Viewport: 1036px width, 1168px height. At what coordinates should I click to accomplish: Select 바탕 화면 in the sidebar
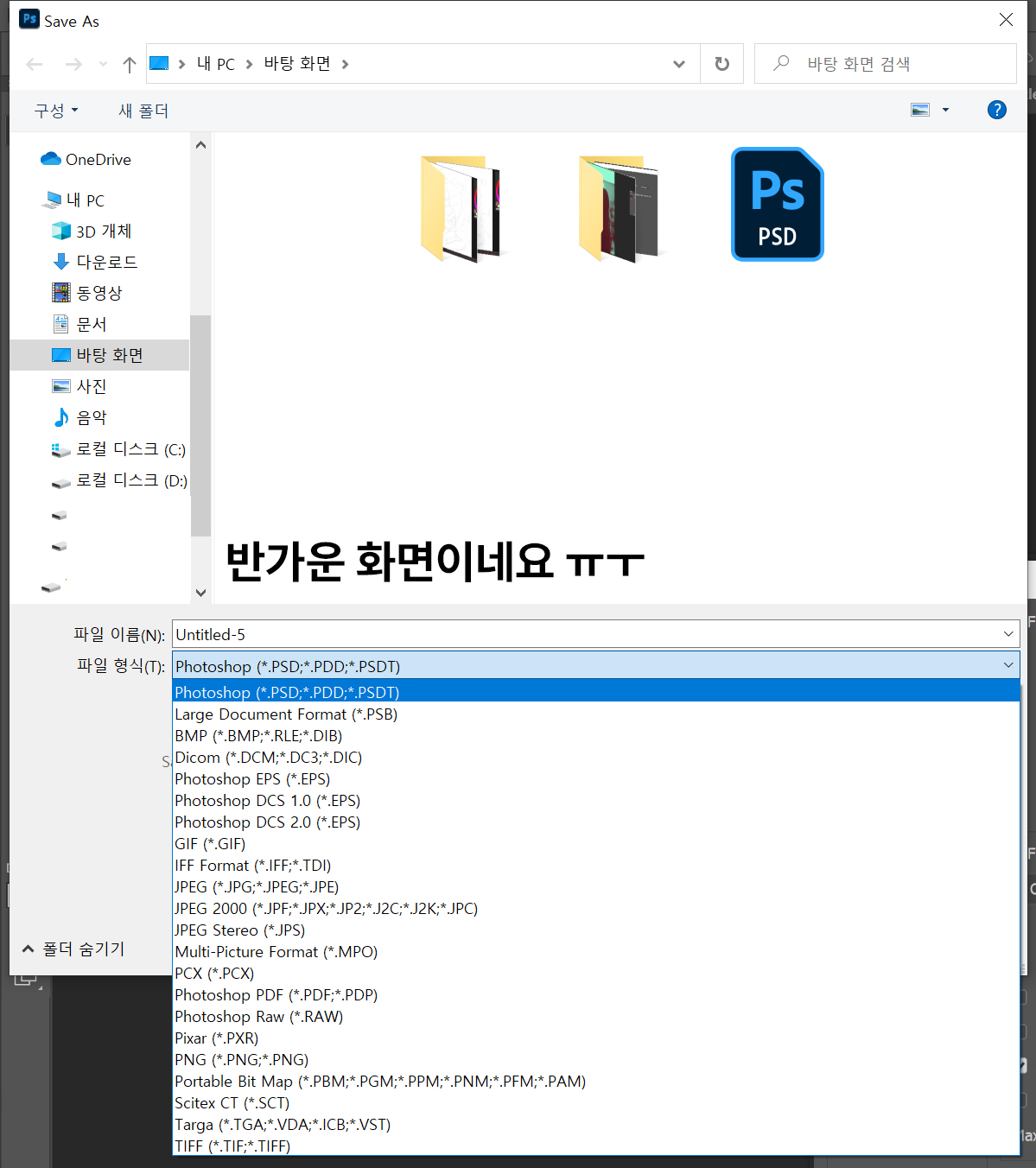point(99,355)
